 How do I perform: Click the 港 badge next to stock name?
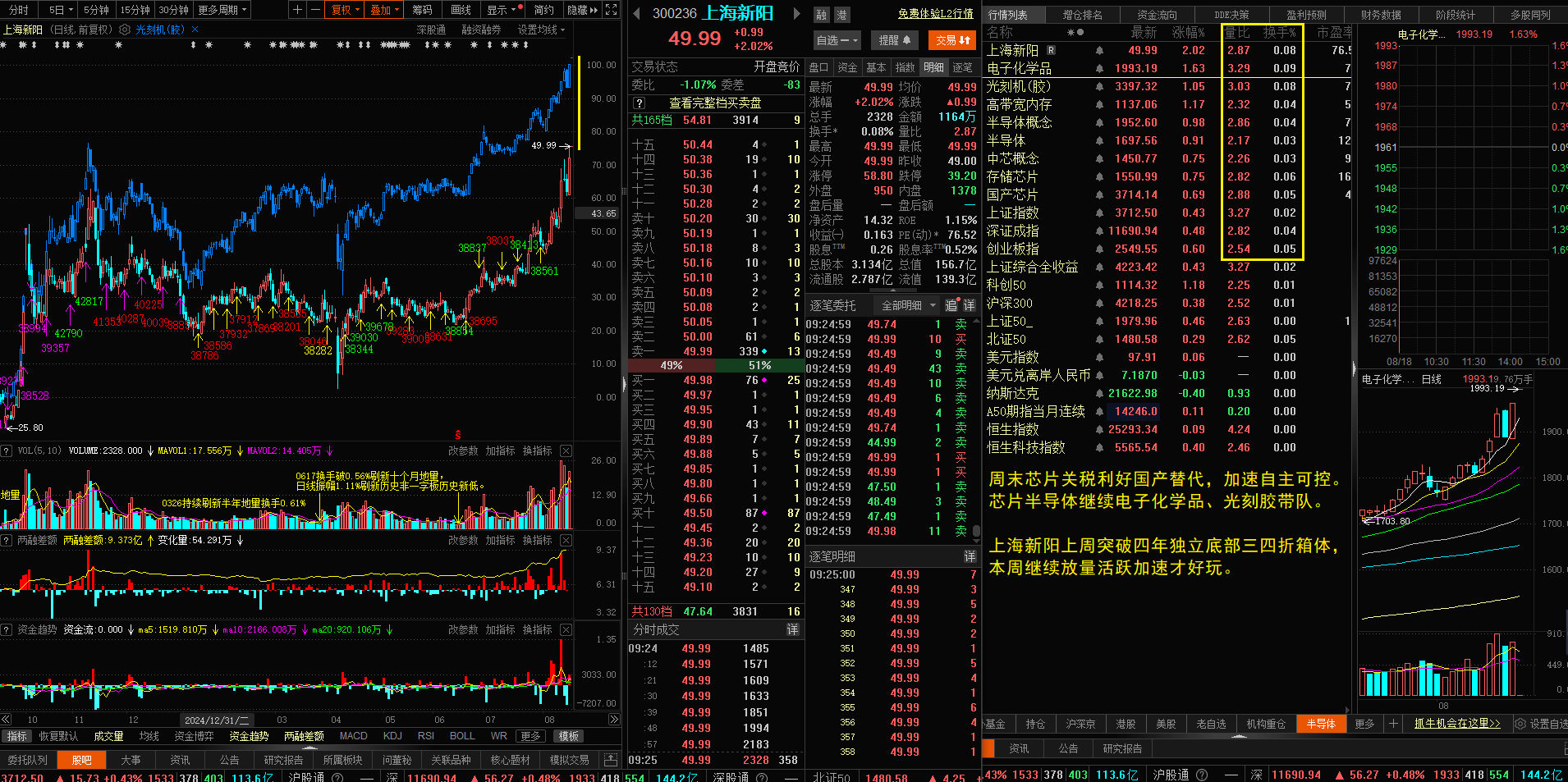(x=842, y=15)
